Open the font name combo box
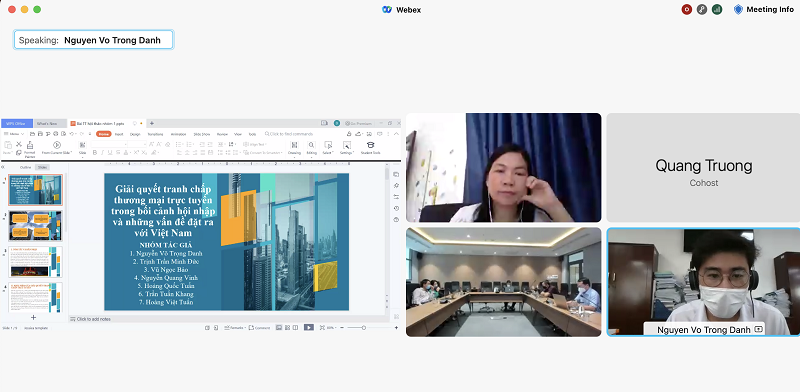800x392 pixels. [109, 144]
